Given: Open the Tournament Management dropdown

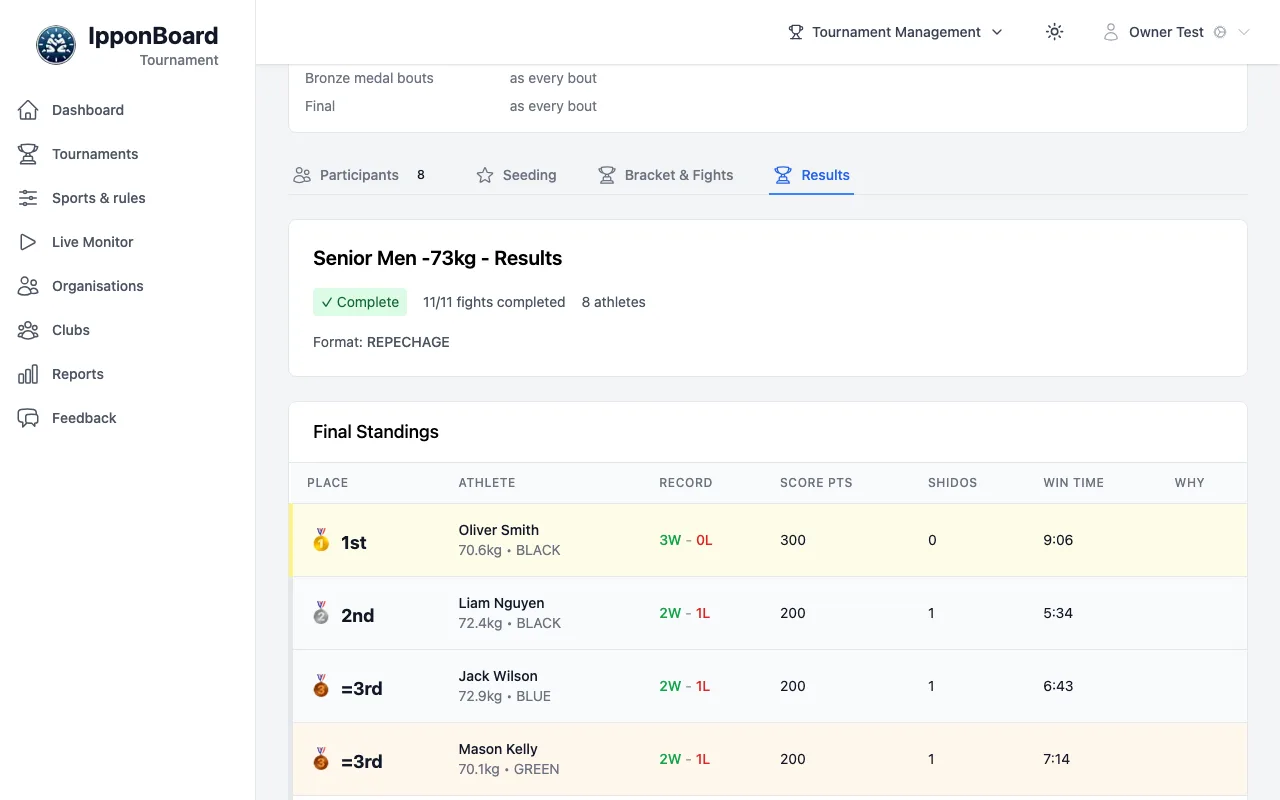Looking at the screenshot, I should click(x=895, y=32).
